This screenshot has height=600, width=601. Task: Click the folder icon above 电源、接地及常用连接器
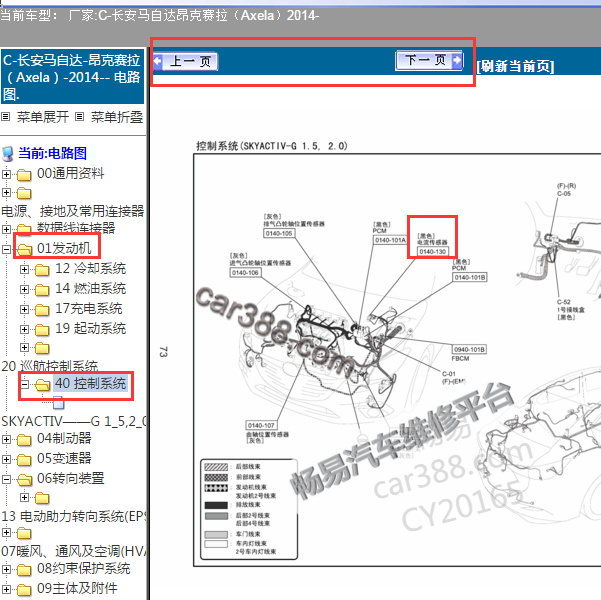click(x=24, y=193)
